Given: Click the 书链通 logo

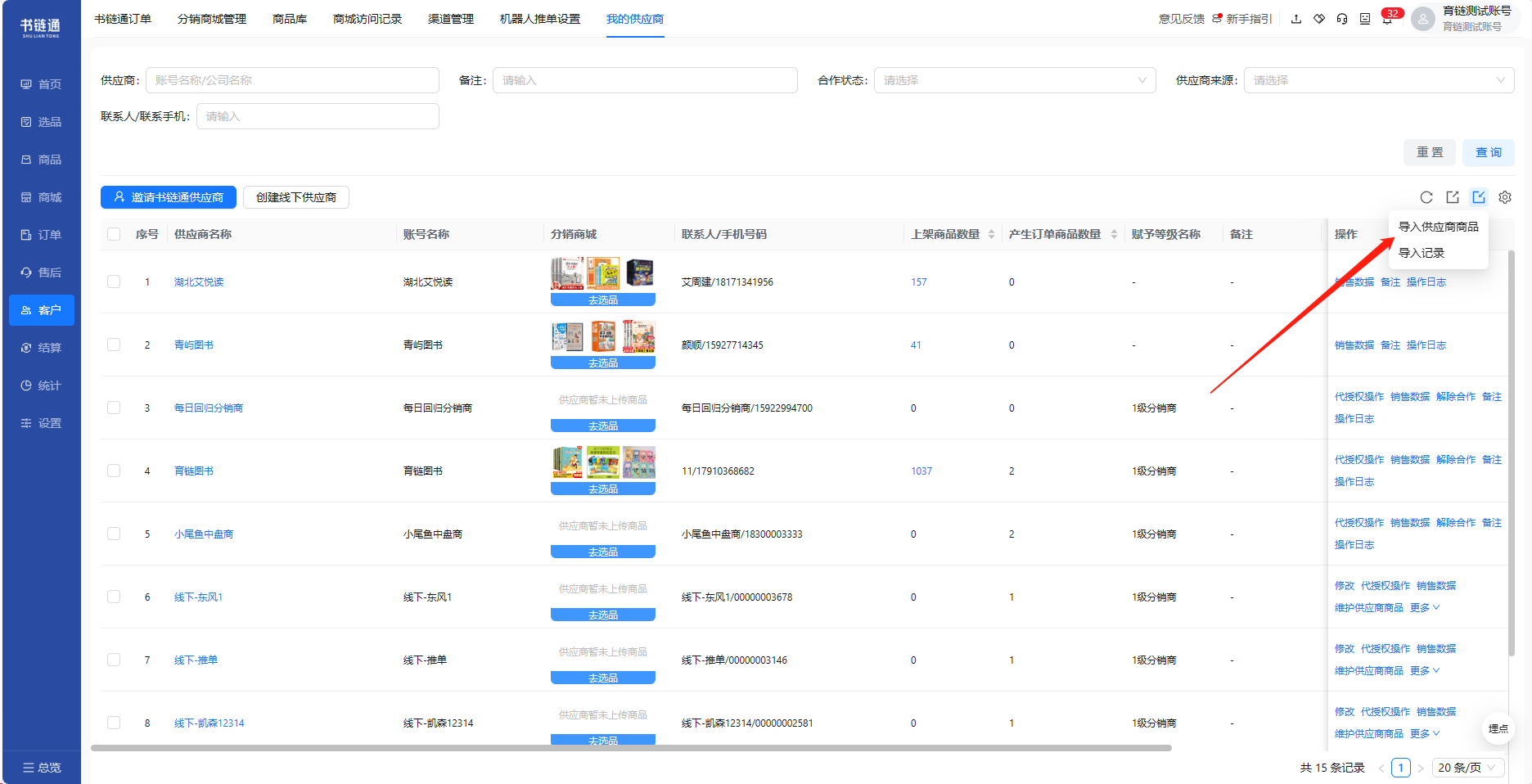Looking at the screenshot, I should pyautogui.click(x=40, y=28).
